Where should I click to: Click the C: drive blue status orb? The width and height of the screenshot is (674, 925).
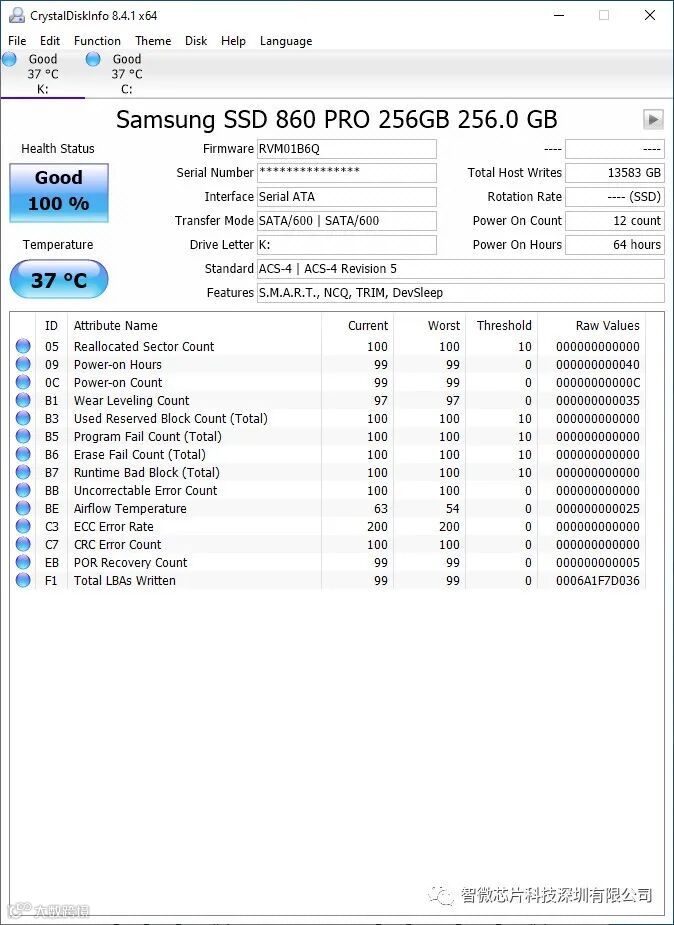click(x=93, y=59)
